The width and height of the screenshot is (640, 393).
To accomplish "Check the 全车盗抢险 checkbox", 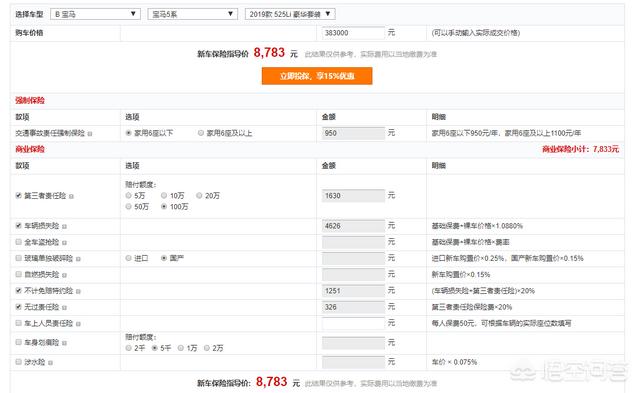I will point(18,242).
